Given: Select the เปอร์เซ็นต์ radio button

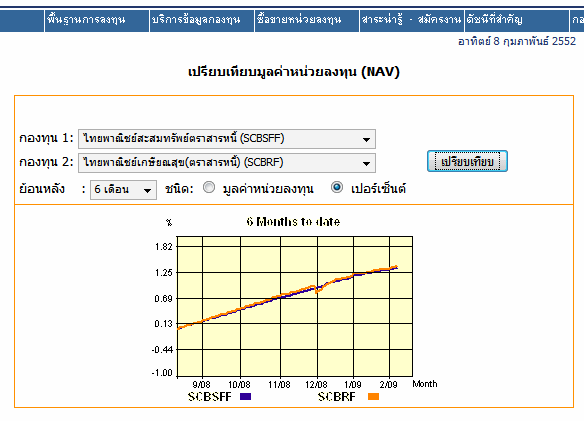Looking at the screenshot, I should [337, 187].
